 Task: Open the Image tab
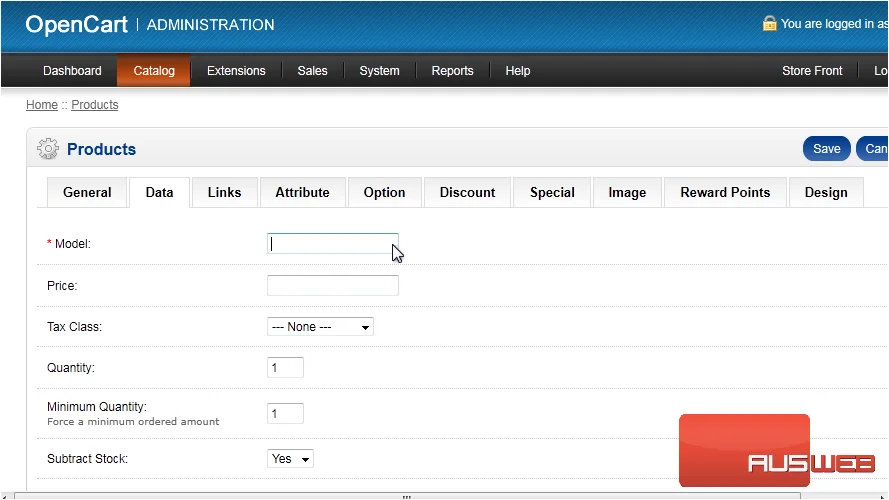(x=627, y=192)
